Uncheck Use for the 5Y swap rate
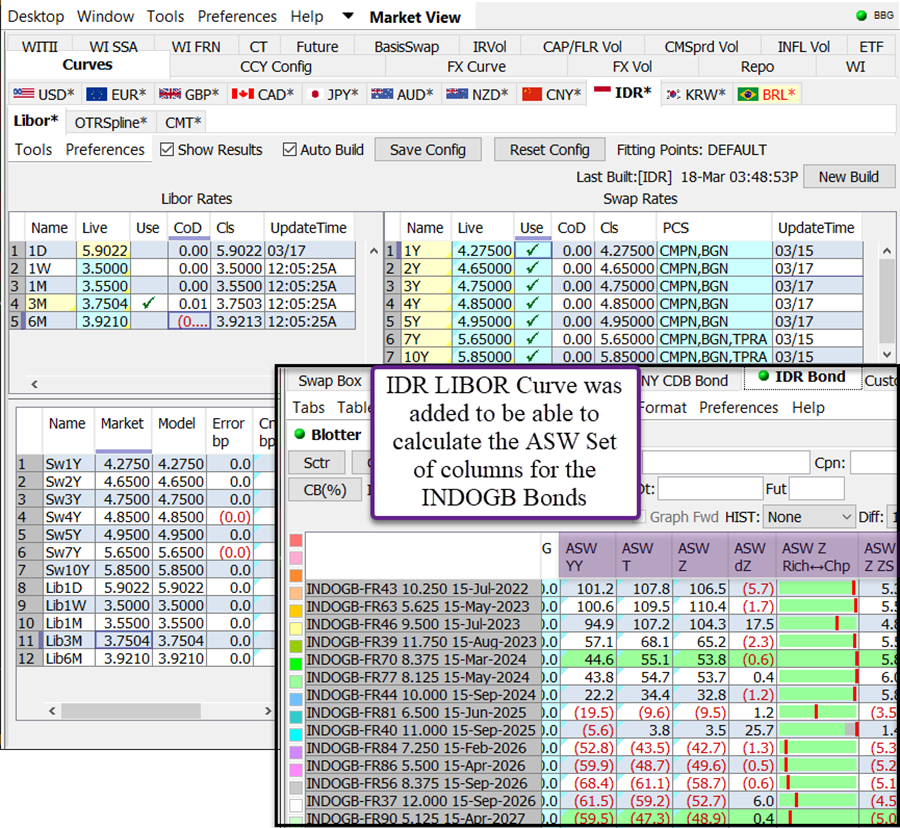900x828 pixels. pyautogui.click(x=533, y=321)
